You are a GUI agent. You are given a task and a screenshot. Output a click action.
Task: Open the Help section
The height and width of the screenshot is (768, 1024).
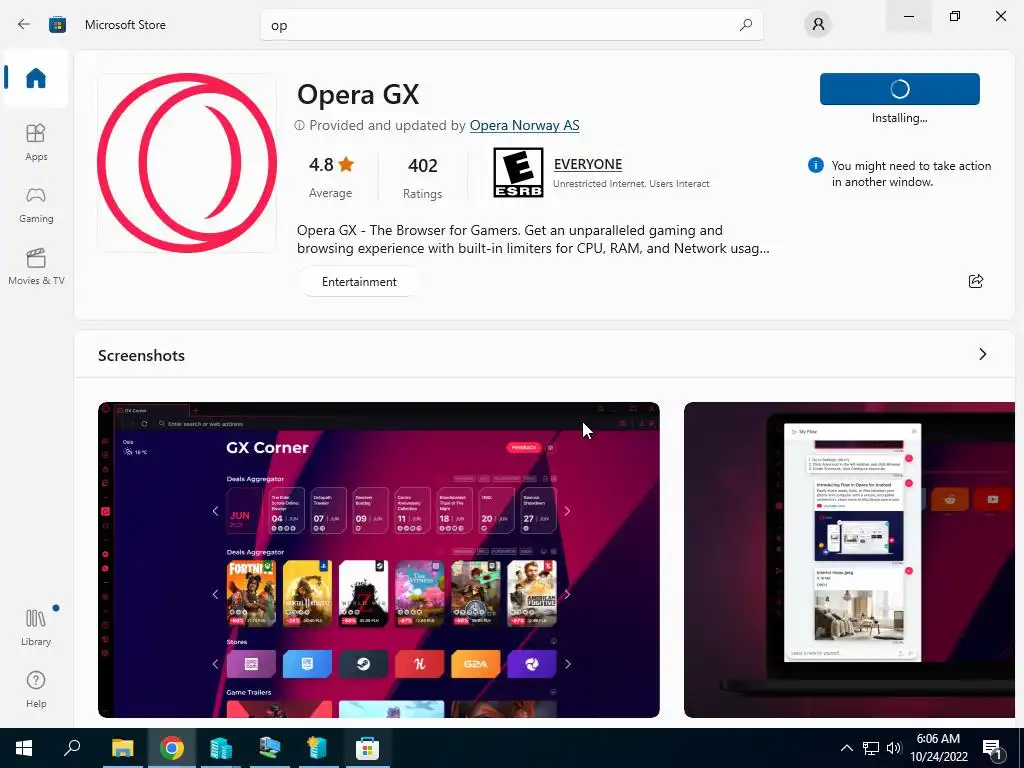click(36, 689)
